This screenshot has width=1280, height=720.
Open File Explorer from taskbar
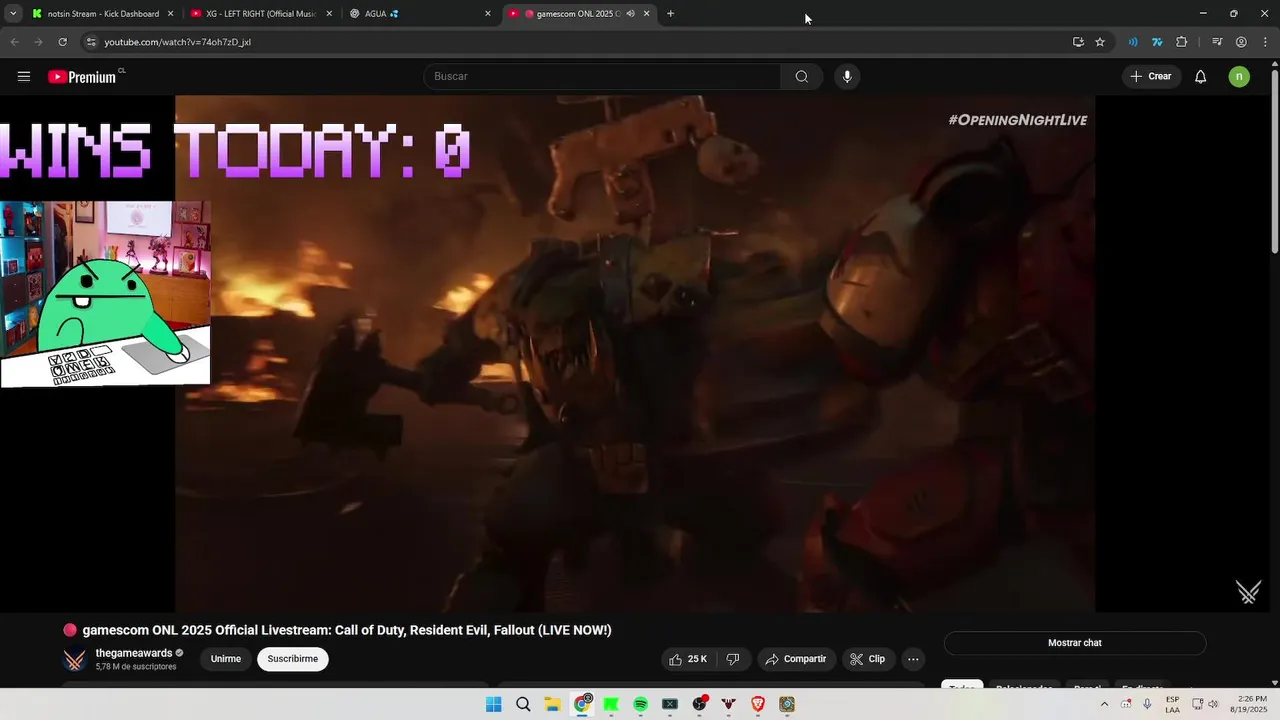tap(552, 705)
